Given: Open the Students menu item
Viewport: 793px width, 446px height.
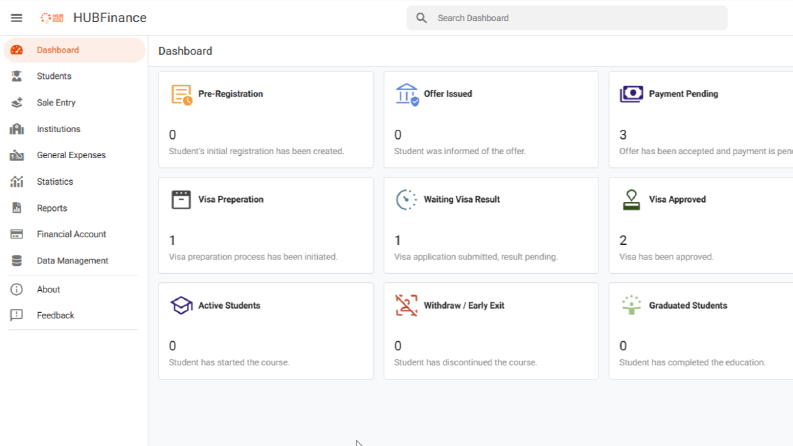Looking at the screenshot, I should click(x=74, y=76).
